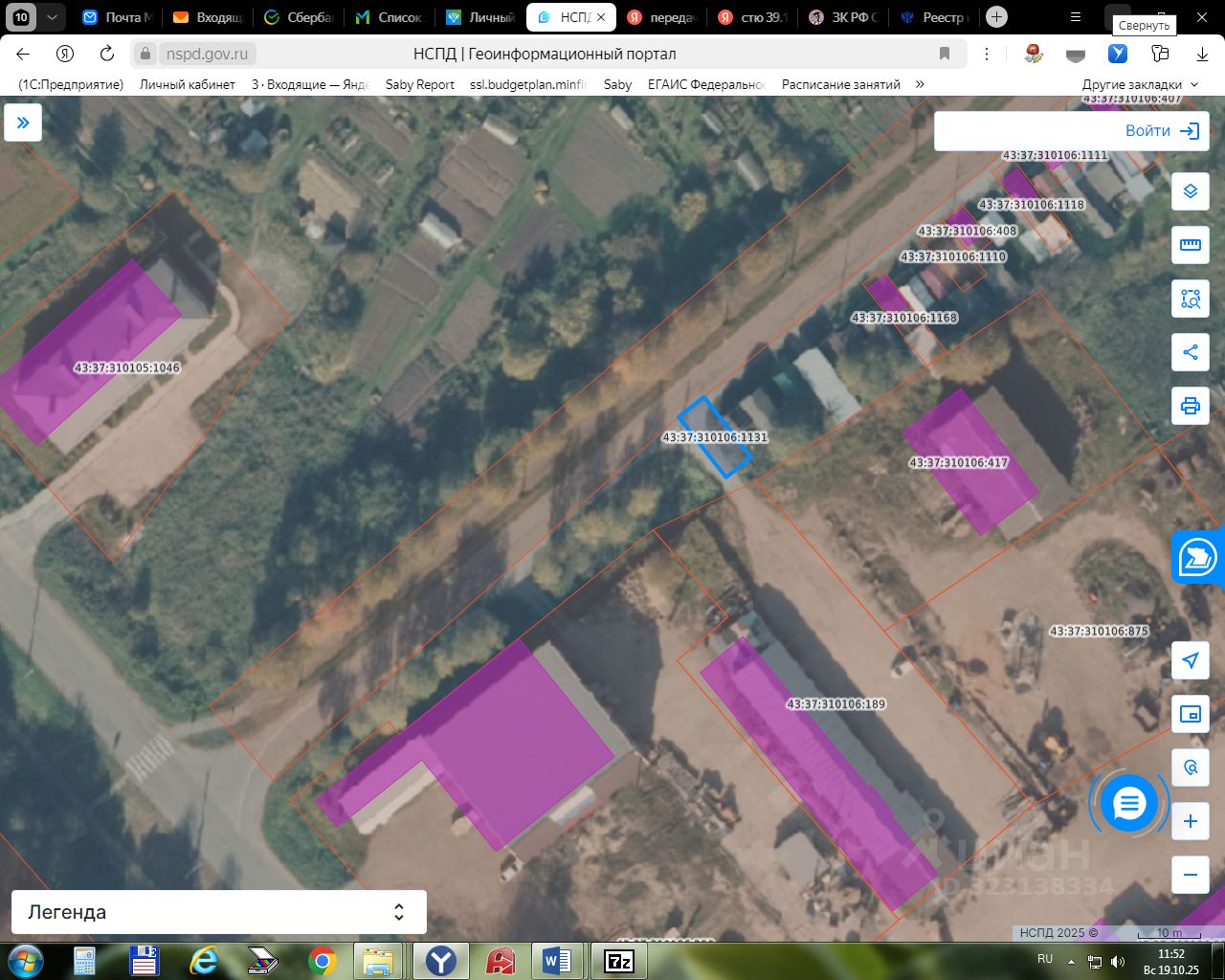Open Windows Explorer from the taskbar
The width and height of the screenshot is (1225, 980).
click(x=377, y=960)
